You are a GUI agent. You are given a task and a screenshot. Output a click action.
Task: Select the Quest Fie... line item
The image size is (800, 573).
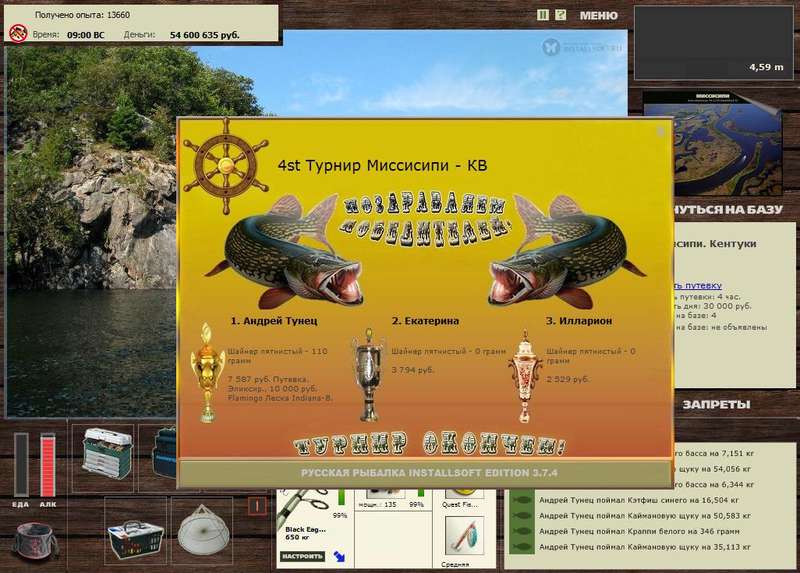point(460,504)
